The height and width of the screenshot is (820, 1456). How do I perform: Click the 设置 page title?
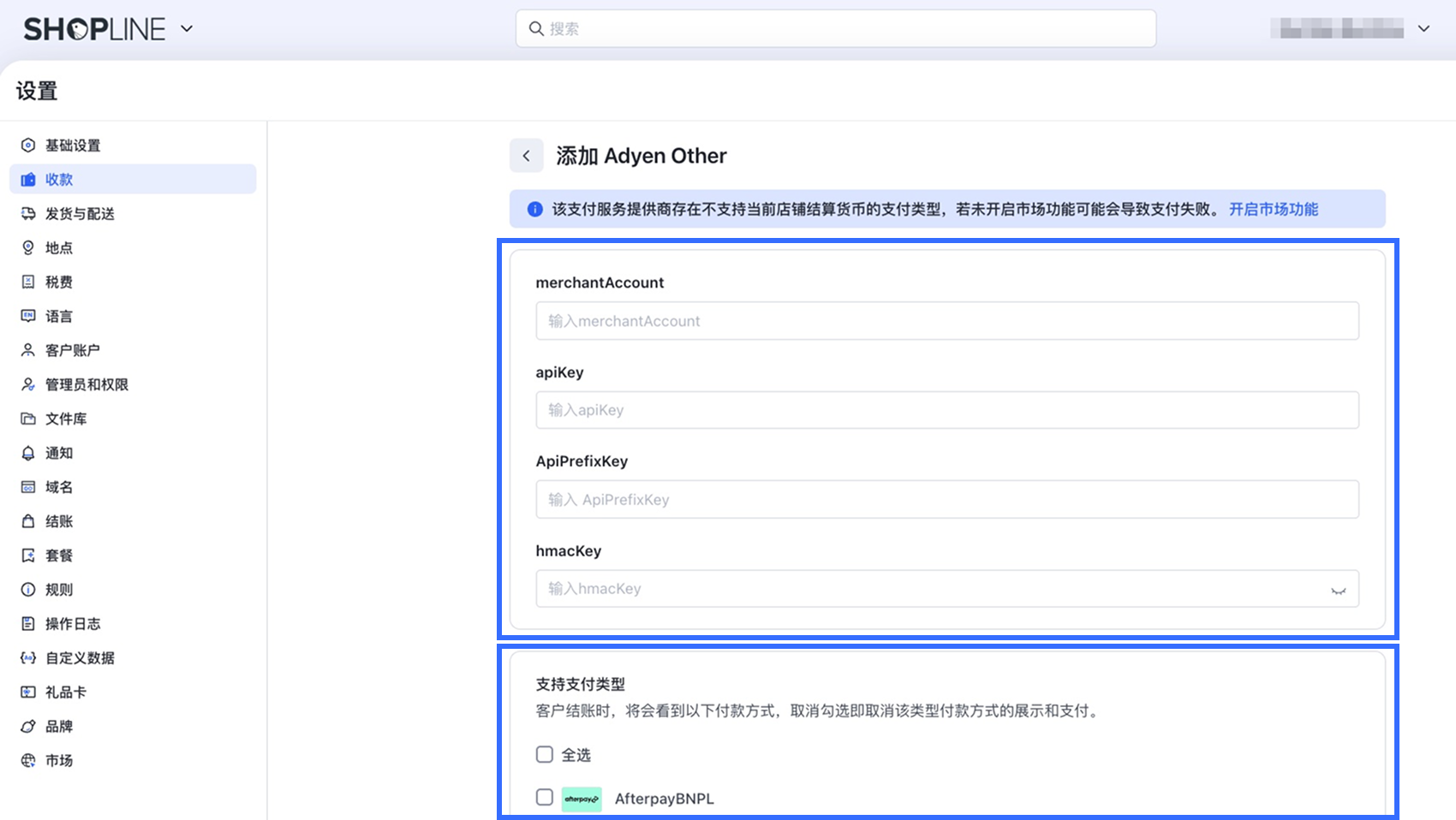(37, 91)
